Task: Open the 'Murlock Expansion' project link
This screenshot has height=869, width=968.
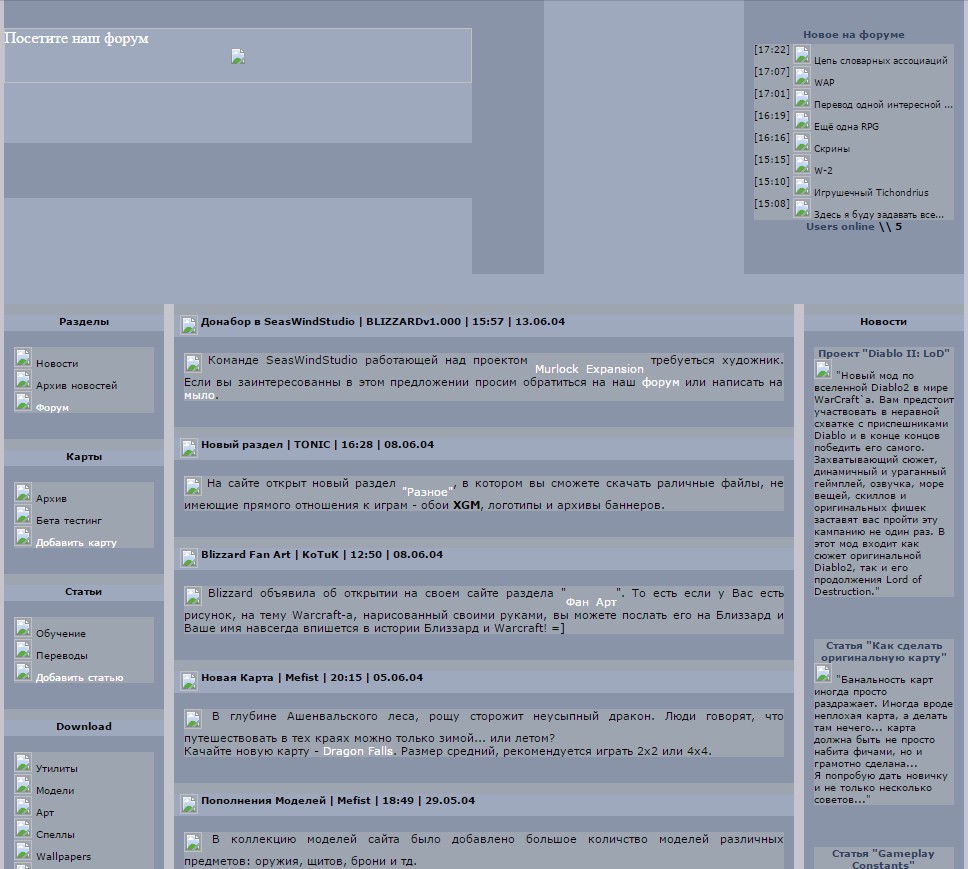Action: (589, 369)
